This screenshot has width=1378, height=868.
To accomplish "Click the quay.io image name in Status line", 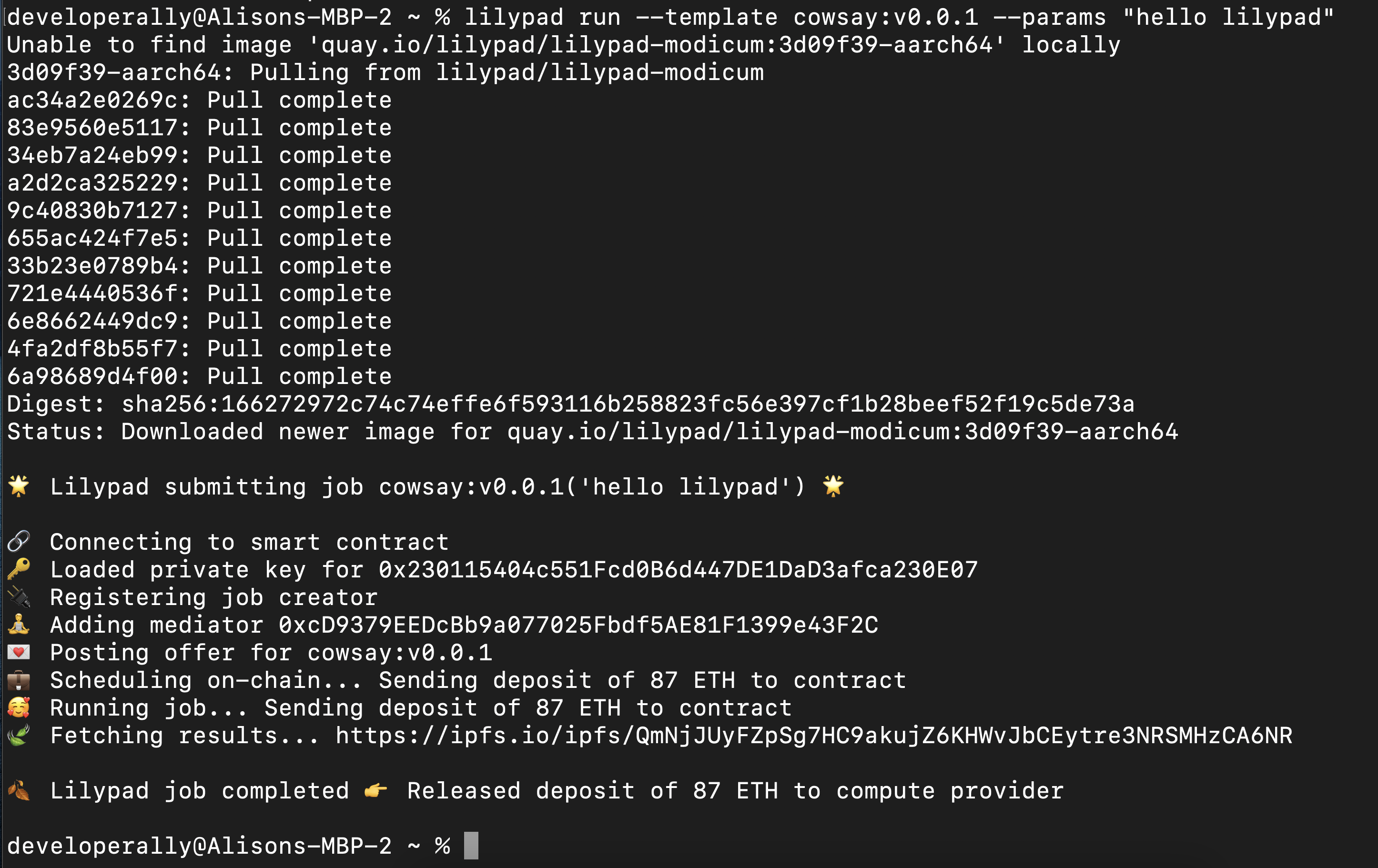I will tap(842, 432).
